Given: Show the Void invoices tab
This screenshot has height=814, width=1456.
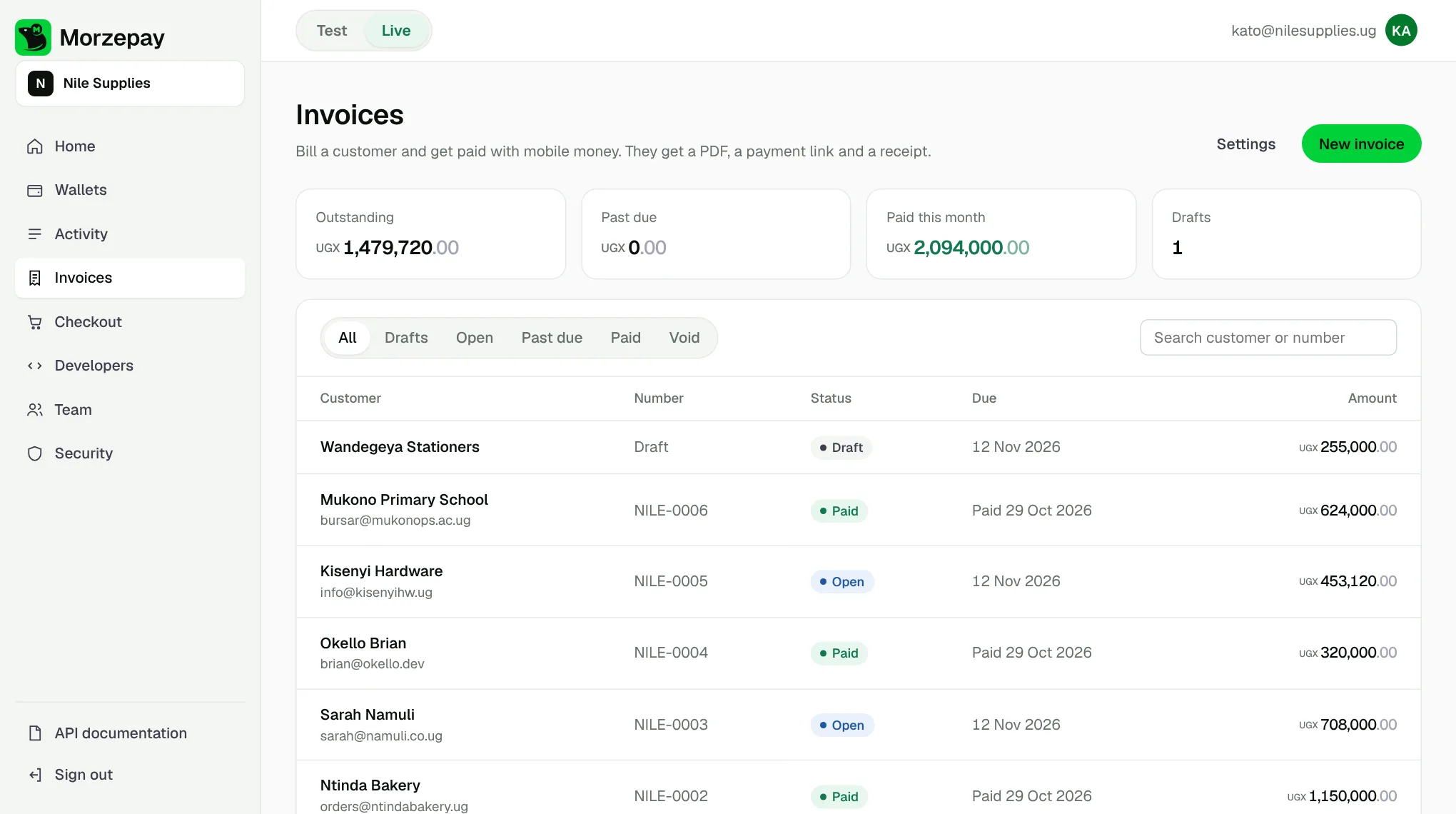Looking at the screenshot, I should coord(684,338).
